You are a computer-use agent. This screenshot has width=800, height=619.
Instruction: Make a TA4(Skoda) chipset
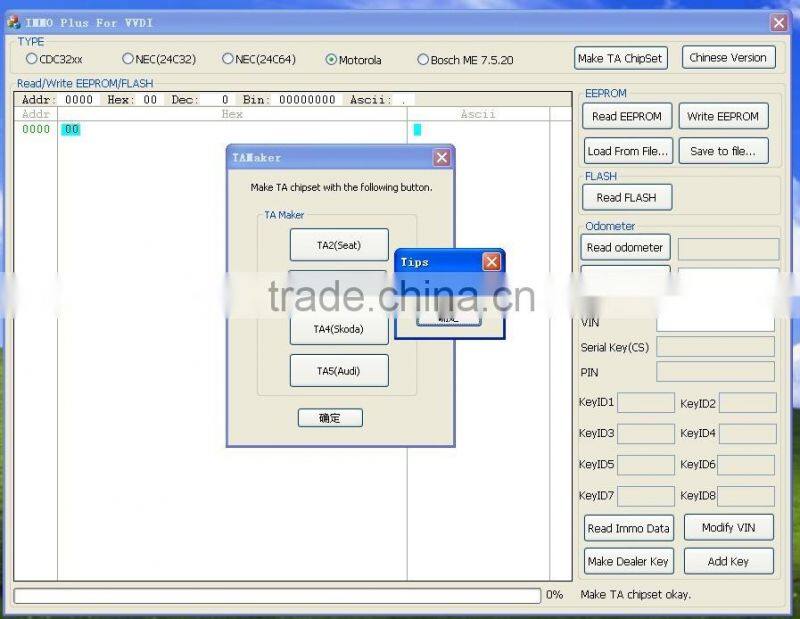coord(339,328)
